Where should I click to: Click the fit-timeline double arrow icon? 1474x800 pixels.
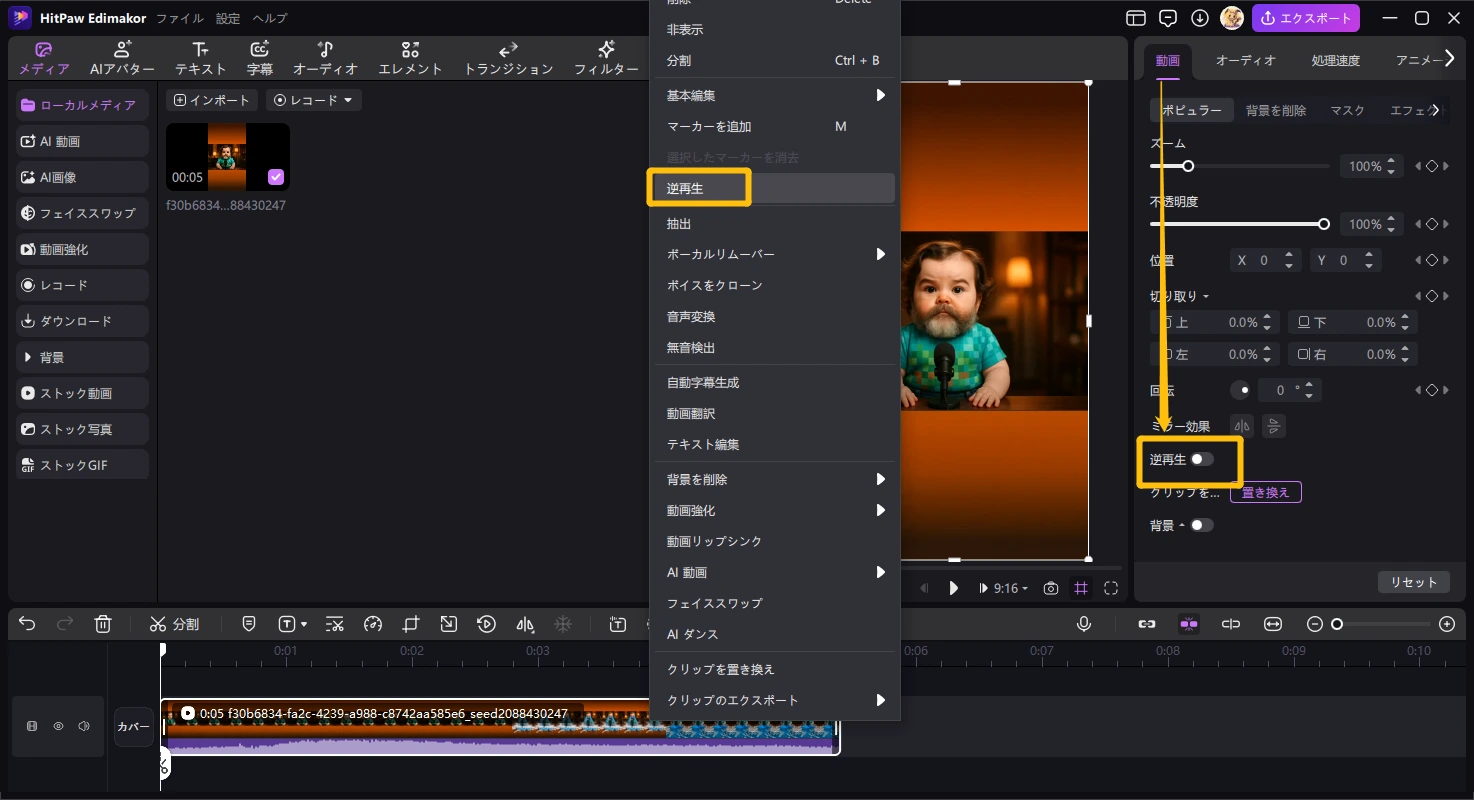coord(1273,624)
